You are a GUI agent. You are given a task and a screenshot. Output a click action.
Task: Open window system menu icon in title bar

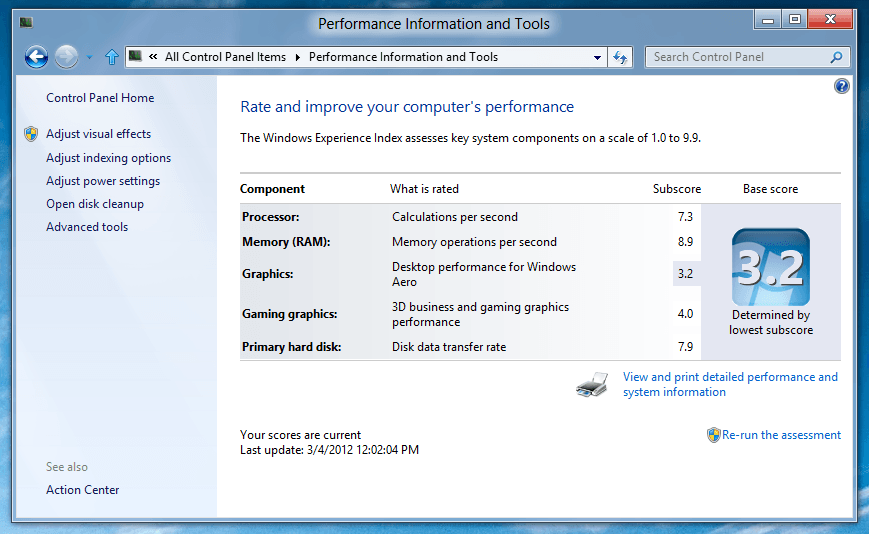(26, 22)
